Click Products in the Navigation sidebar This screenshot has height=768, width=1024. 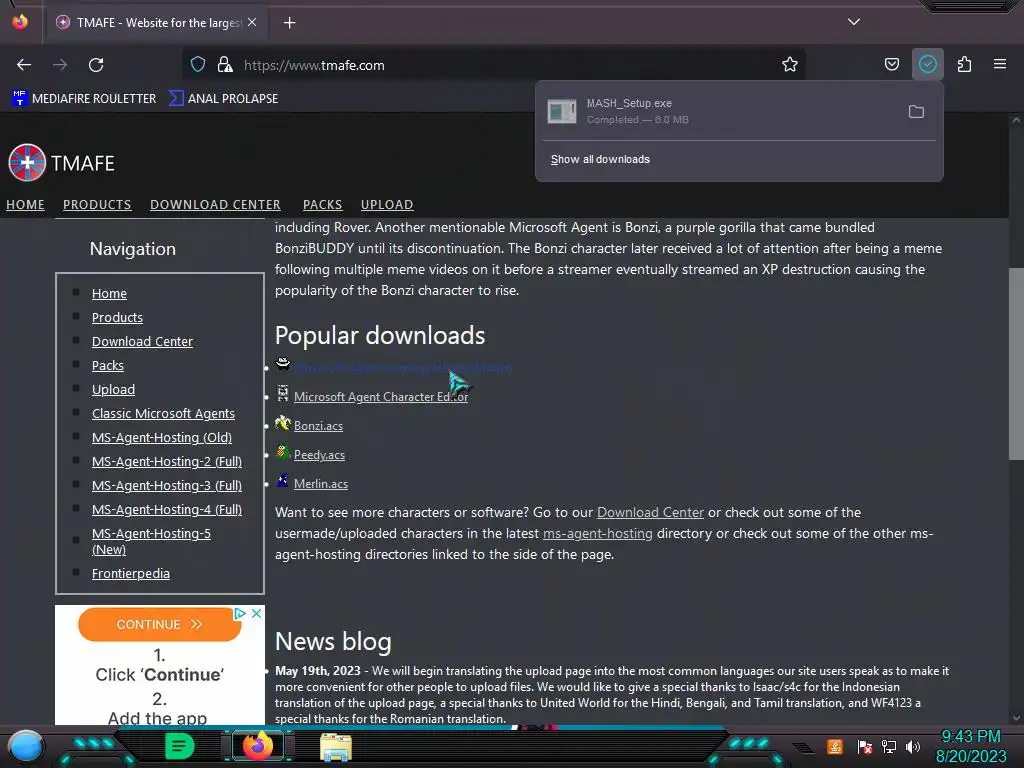tap(117, 317)
